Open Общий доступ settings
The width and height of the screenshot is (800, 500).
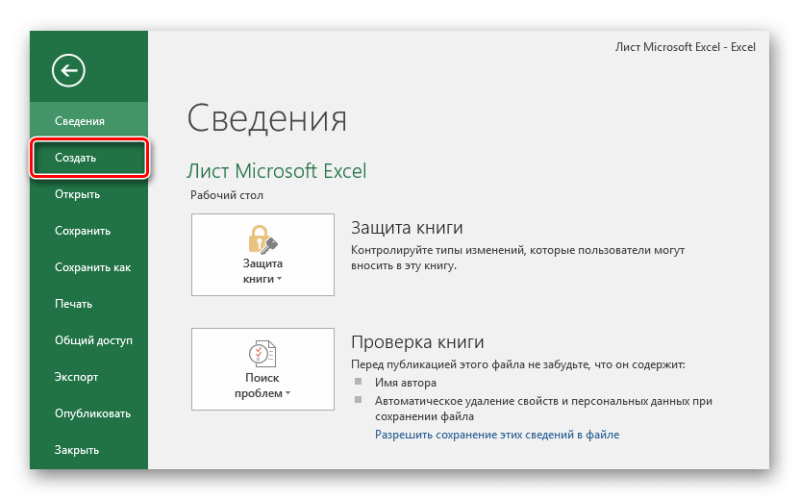(89, 340)
